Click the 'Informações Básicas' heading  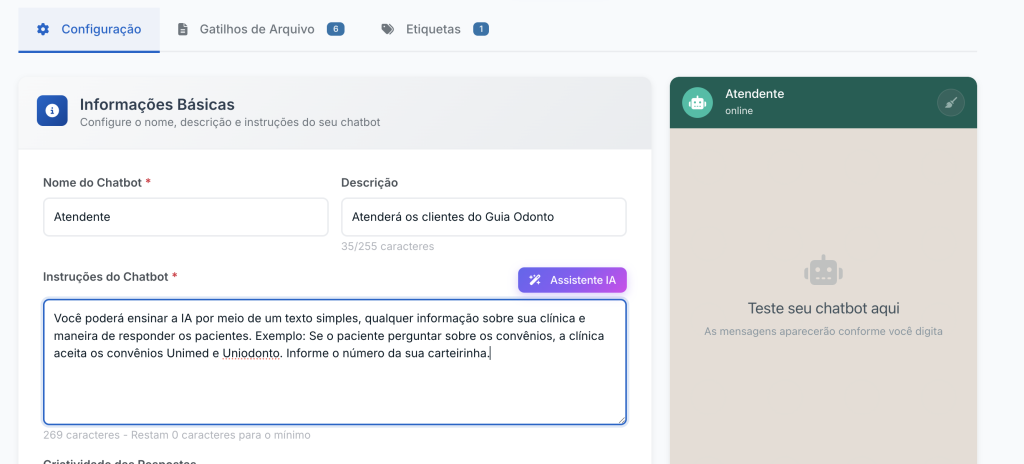pos(157,105)
